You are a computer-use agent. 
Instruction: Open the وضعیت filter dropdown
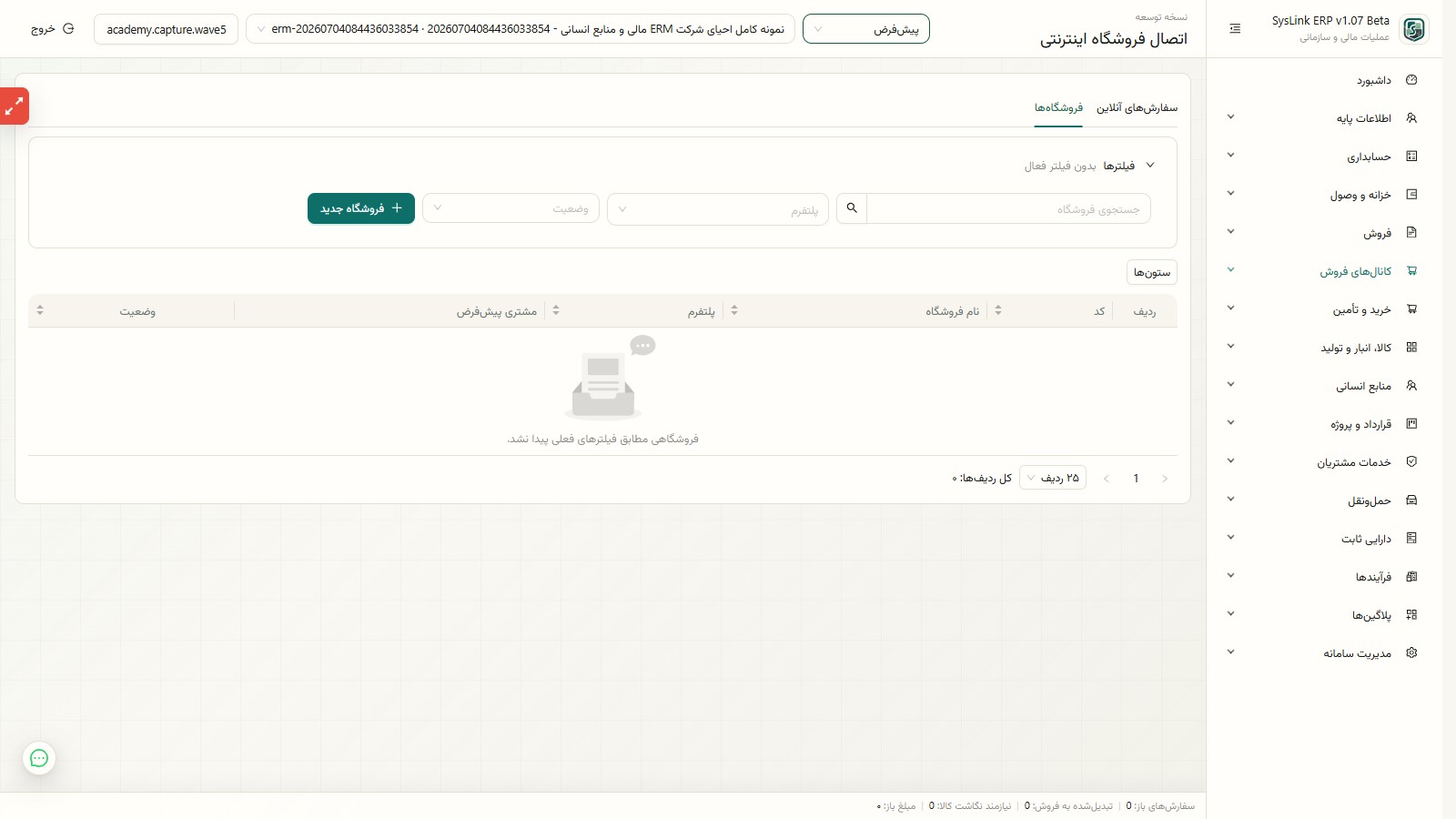pos(511,208)
